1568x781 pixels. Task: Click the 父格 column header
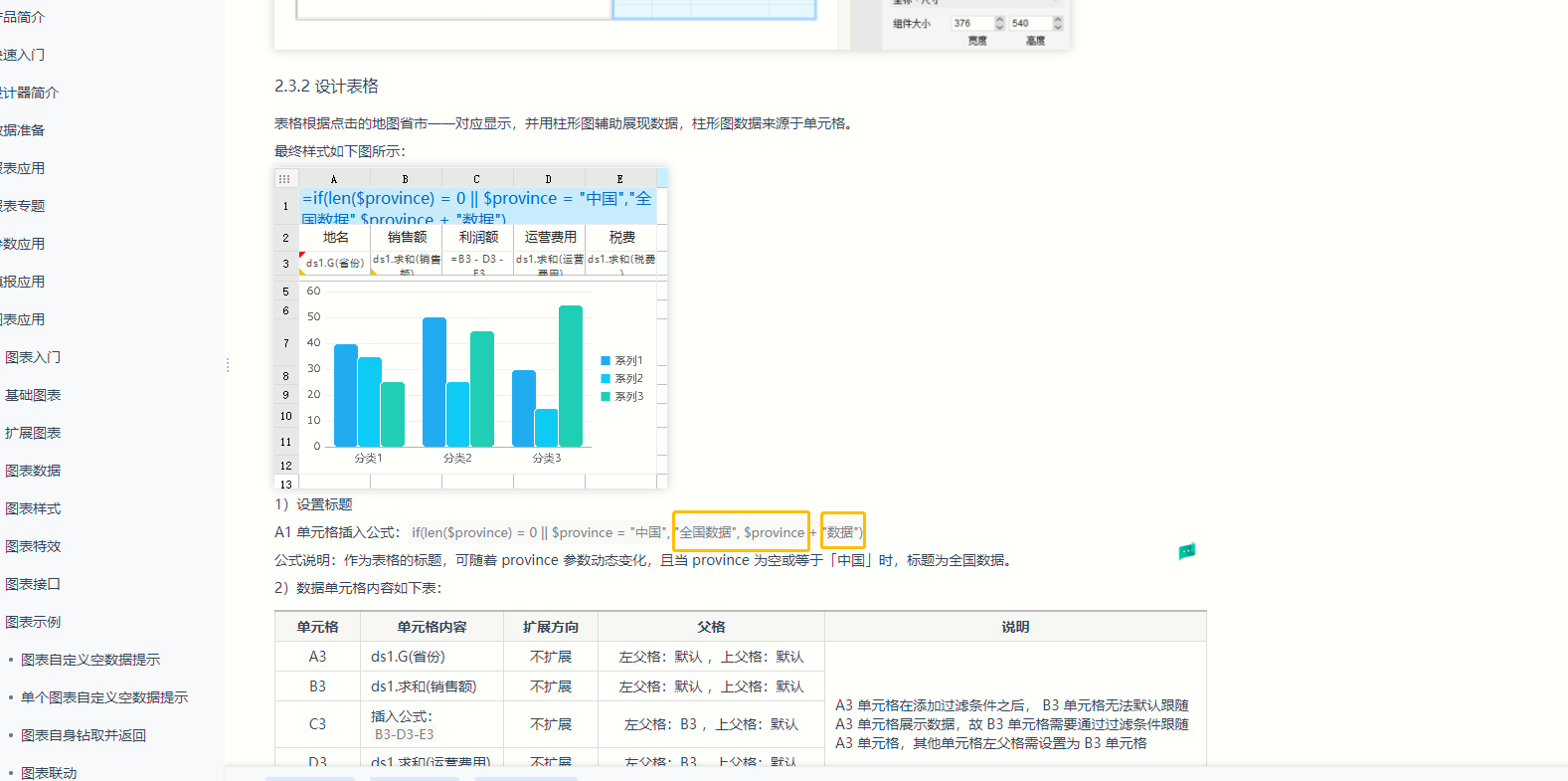pos(711,627)
